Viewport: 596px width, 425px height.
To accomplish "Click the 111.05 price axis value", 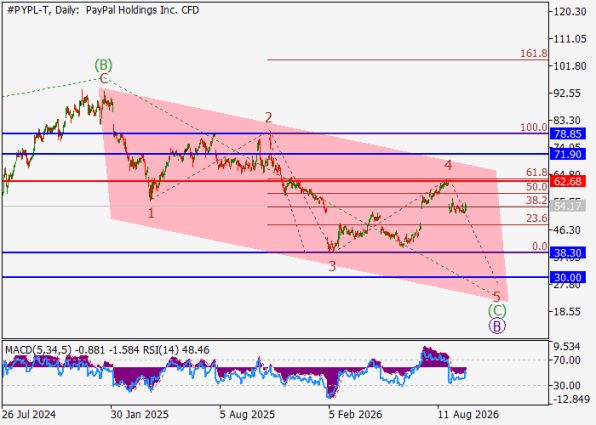I will (x=570, y=39).
